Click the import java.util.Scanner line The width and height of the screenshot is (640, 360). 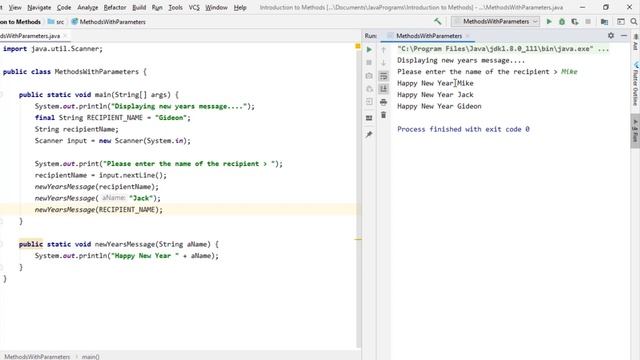(x=53, y=49)
